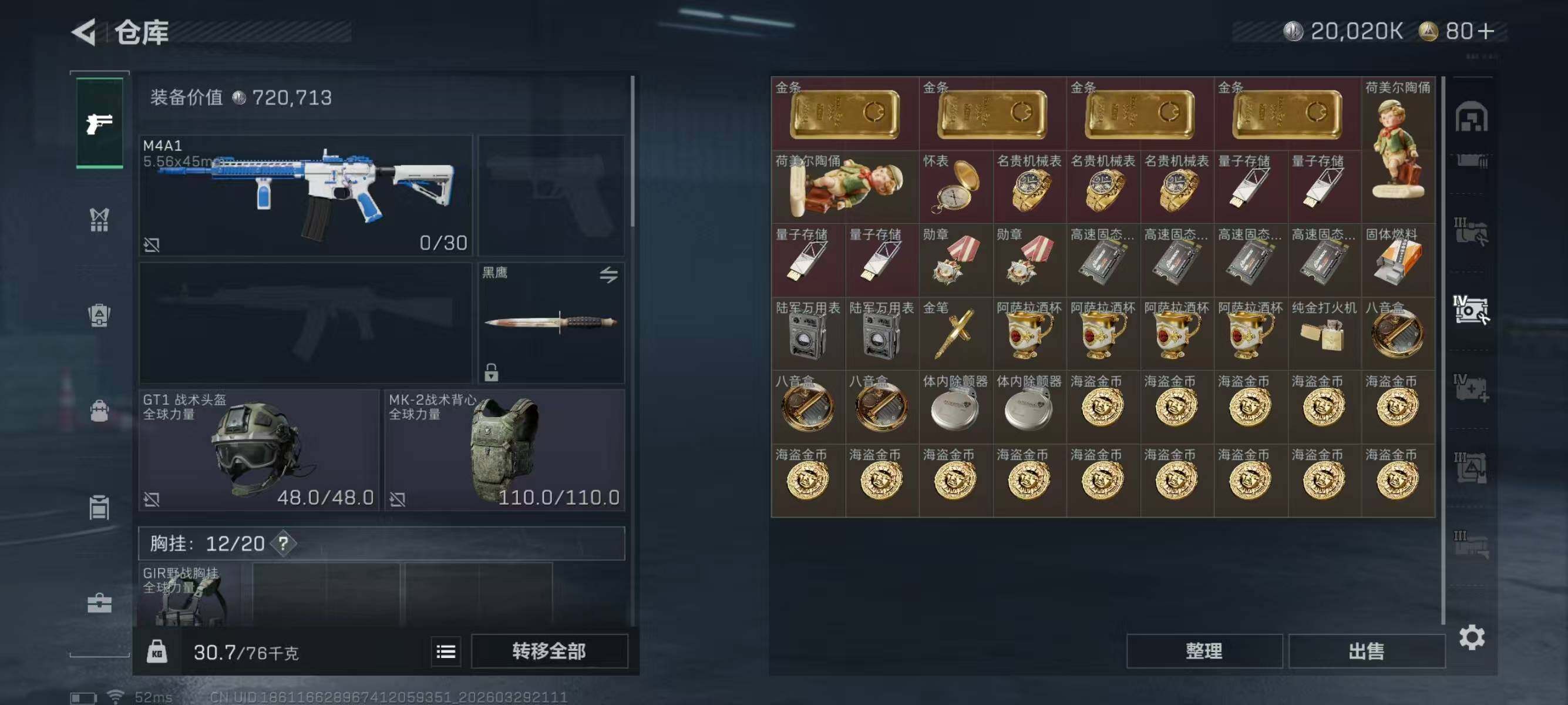Screen dimensions: 1568x705
Task: Click the equipment panel vertical scrollbar
Action: point(632,151)
